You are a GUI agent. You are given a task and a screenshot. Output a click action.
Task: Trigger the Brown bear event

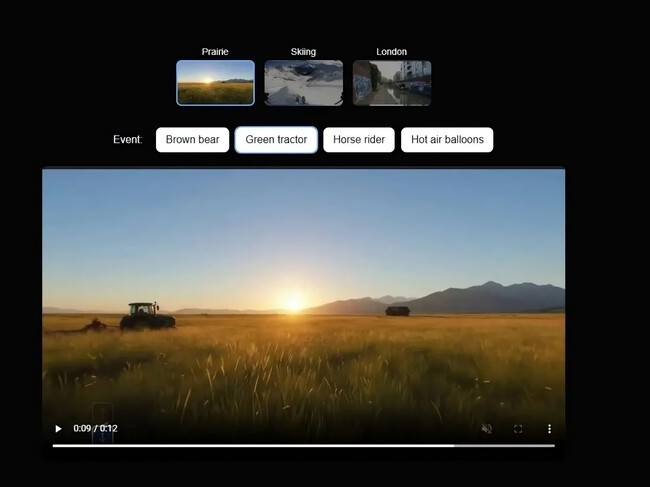tap(193, 140)
